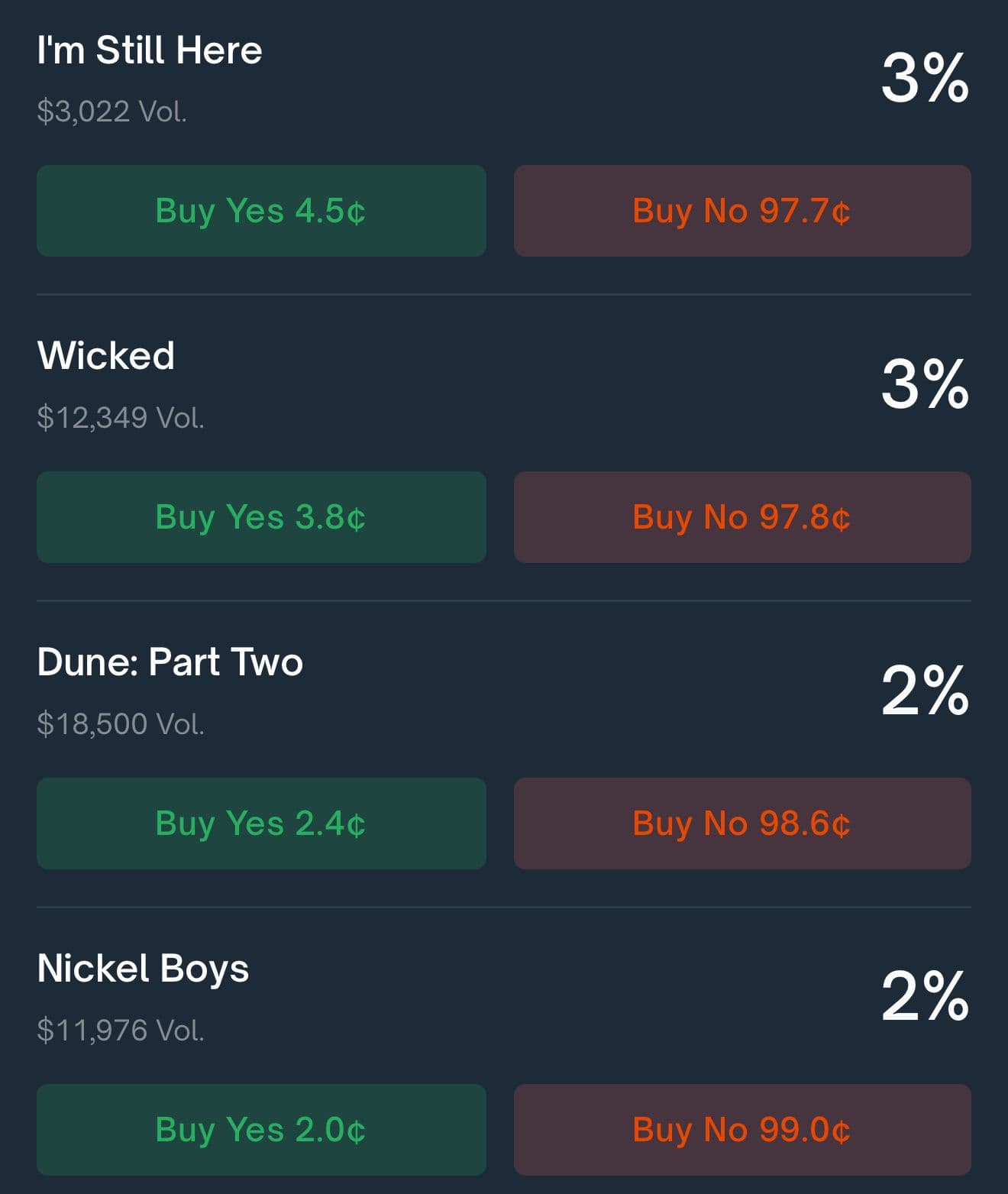The height and width of the screenshot is (1194, 1008).
Task: Buy Yes on Nickel Boys at 2.0¢
Action: pyautogui.click(x=261, y=1130)
